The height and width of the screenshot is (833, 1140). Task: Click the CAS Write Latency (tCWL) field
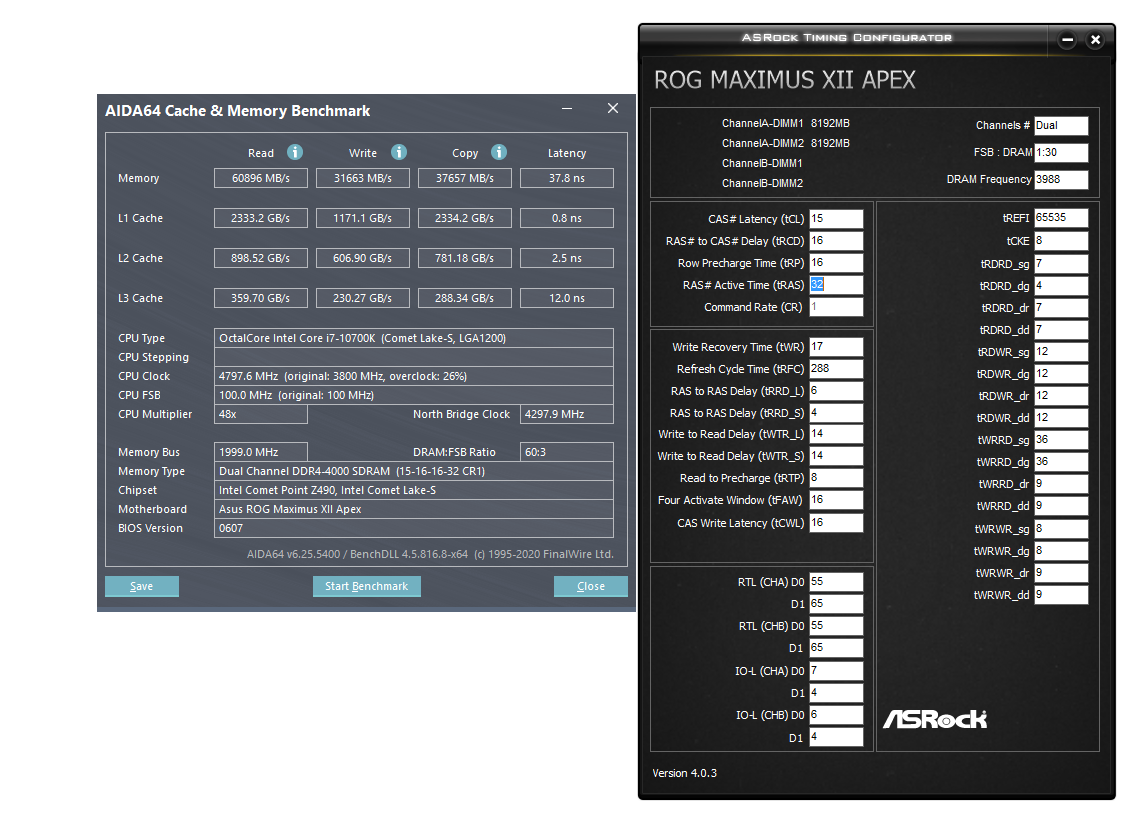pos(836,523)
